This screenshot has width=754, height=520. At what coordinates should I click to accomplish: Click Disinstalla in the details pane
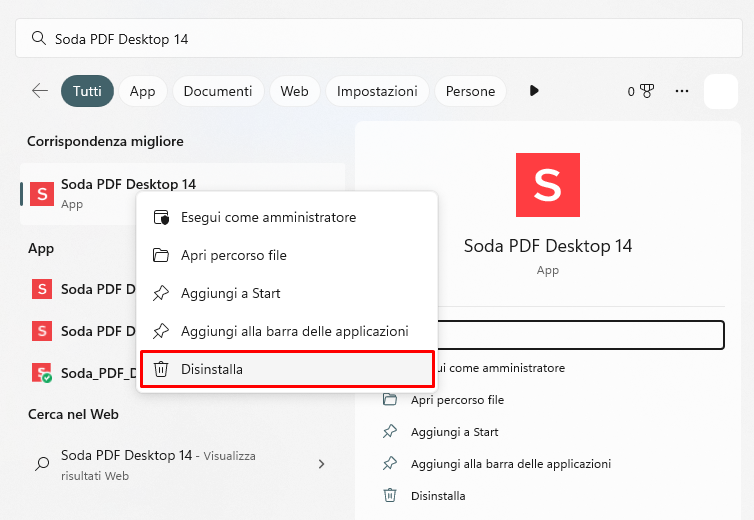click(438, 496)
